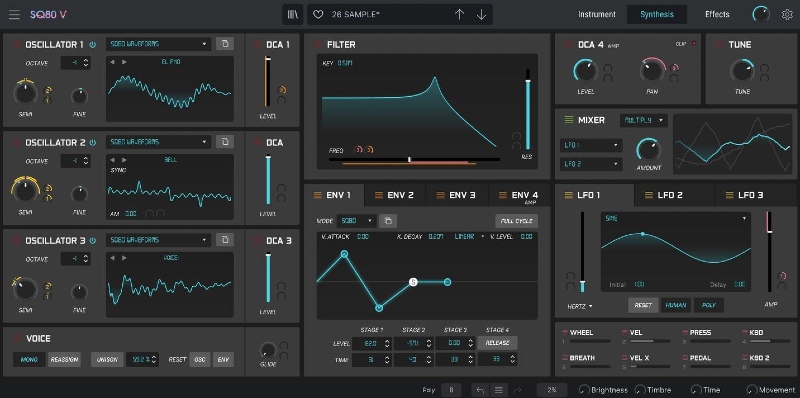Viewport: 800px width, 398px height.
Task: Click the DCA 4 red square indicator
Action: [x=569, y=45]
